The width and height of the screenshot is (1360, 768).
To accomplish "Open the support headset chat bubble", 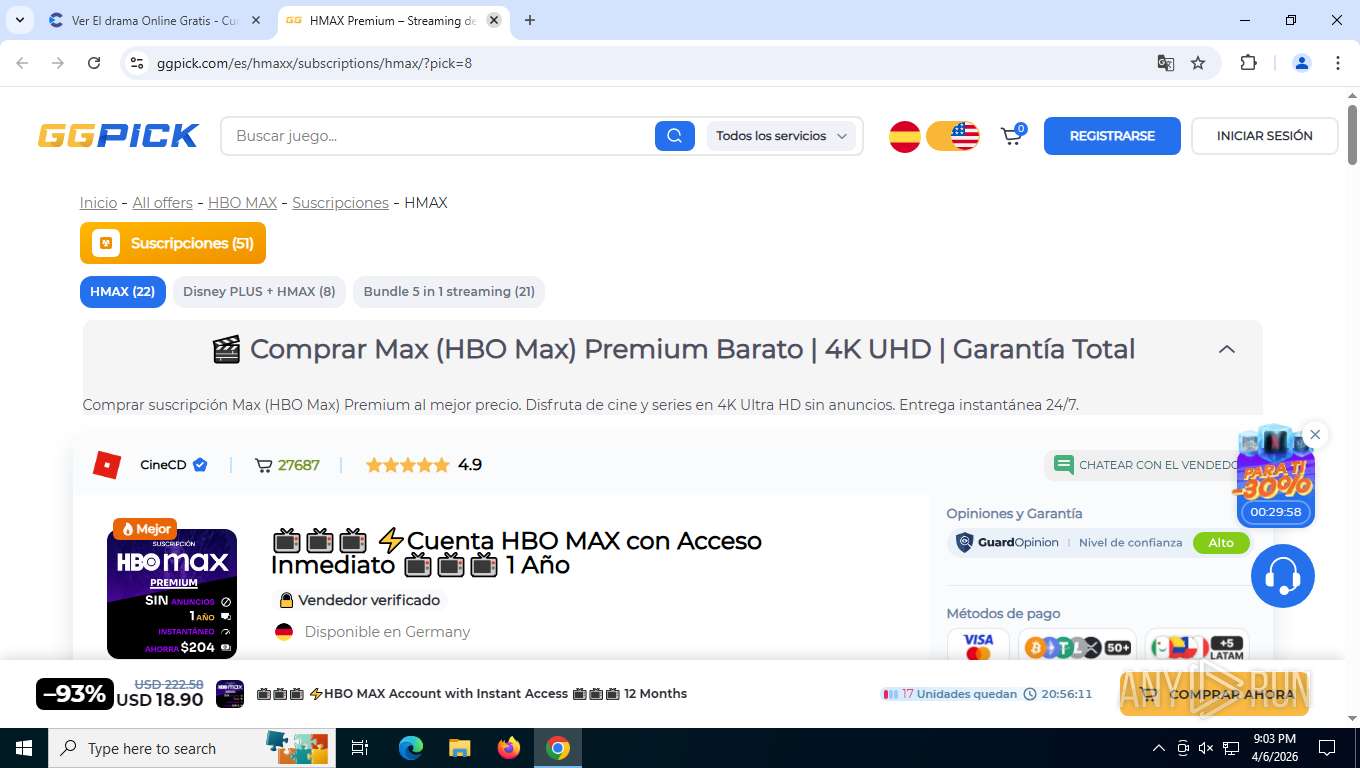I will tap(1282, 576).
